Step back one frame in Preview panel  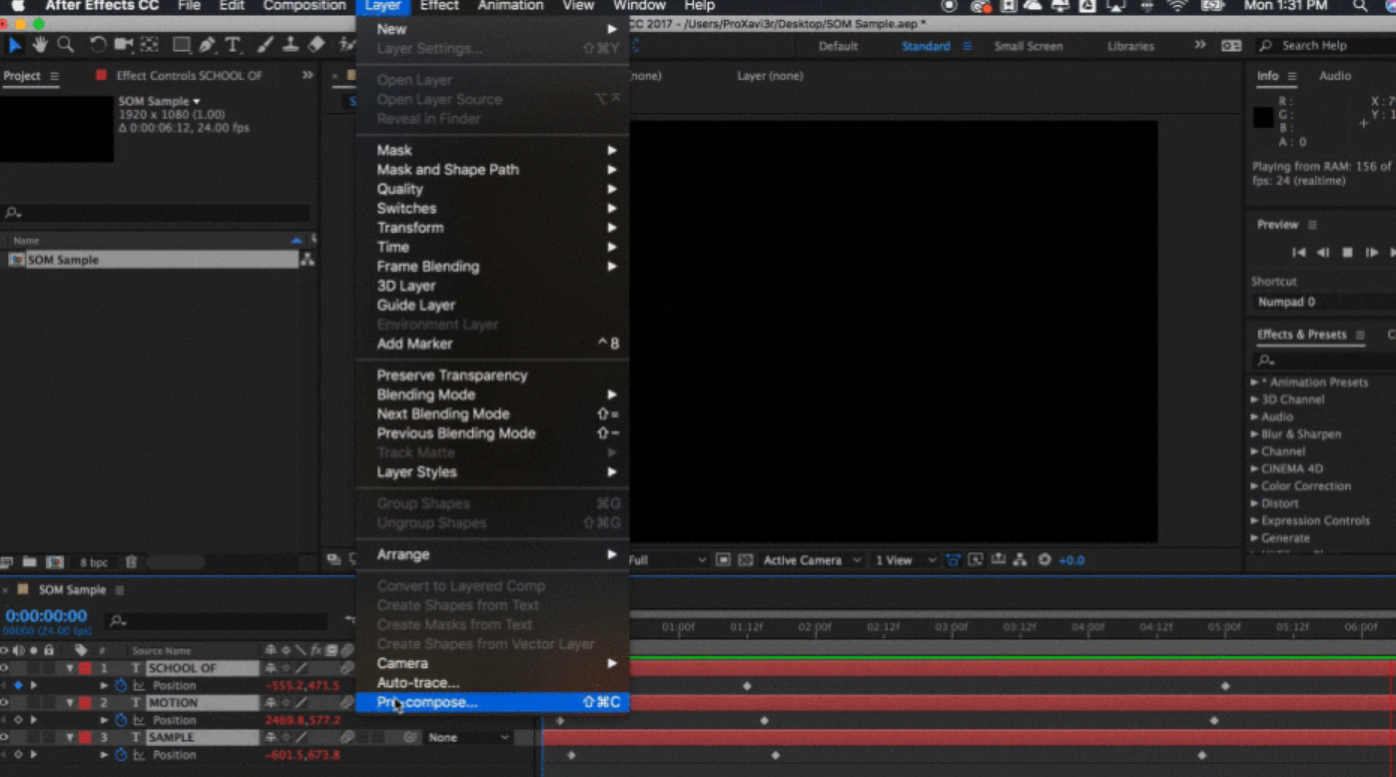coord(1323,253)
